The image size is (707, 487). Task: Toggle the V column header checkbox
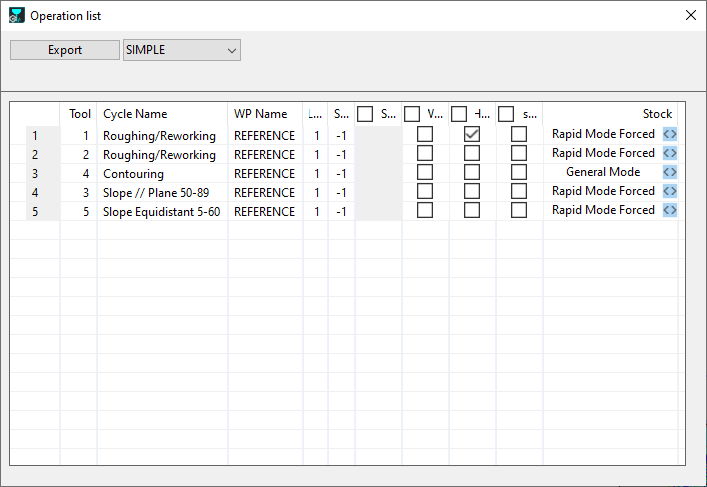point(412,114)
